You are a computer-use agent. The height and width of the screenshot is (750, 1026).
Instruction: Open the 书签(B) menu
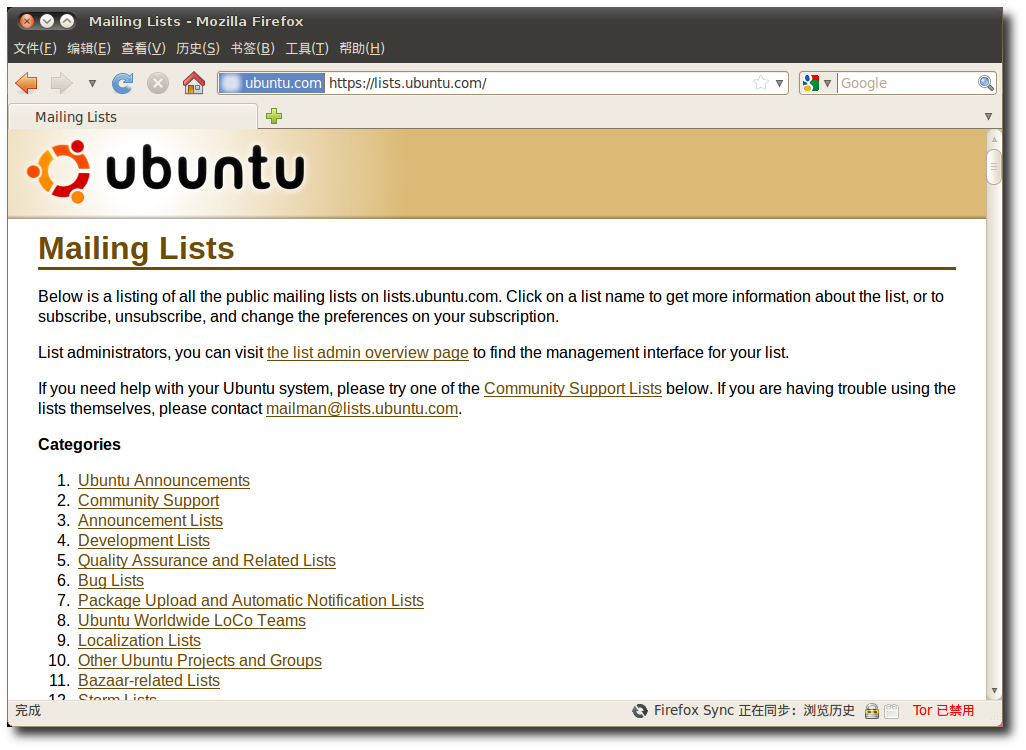click(253, 48)
